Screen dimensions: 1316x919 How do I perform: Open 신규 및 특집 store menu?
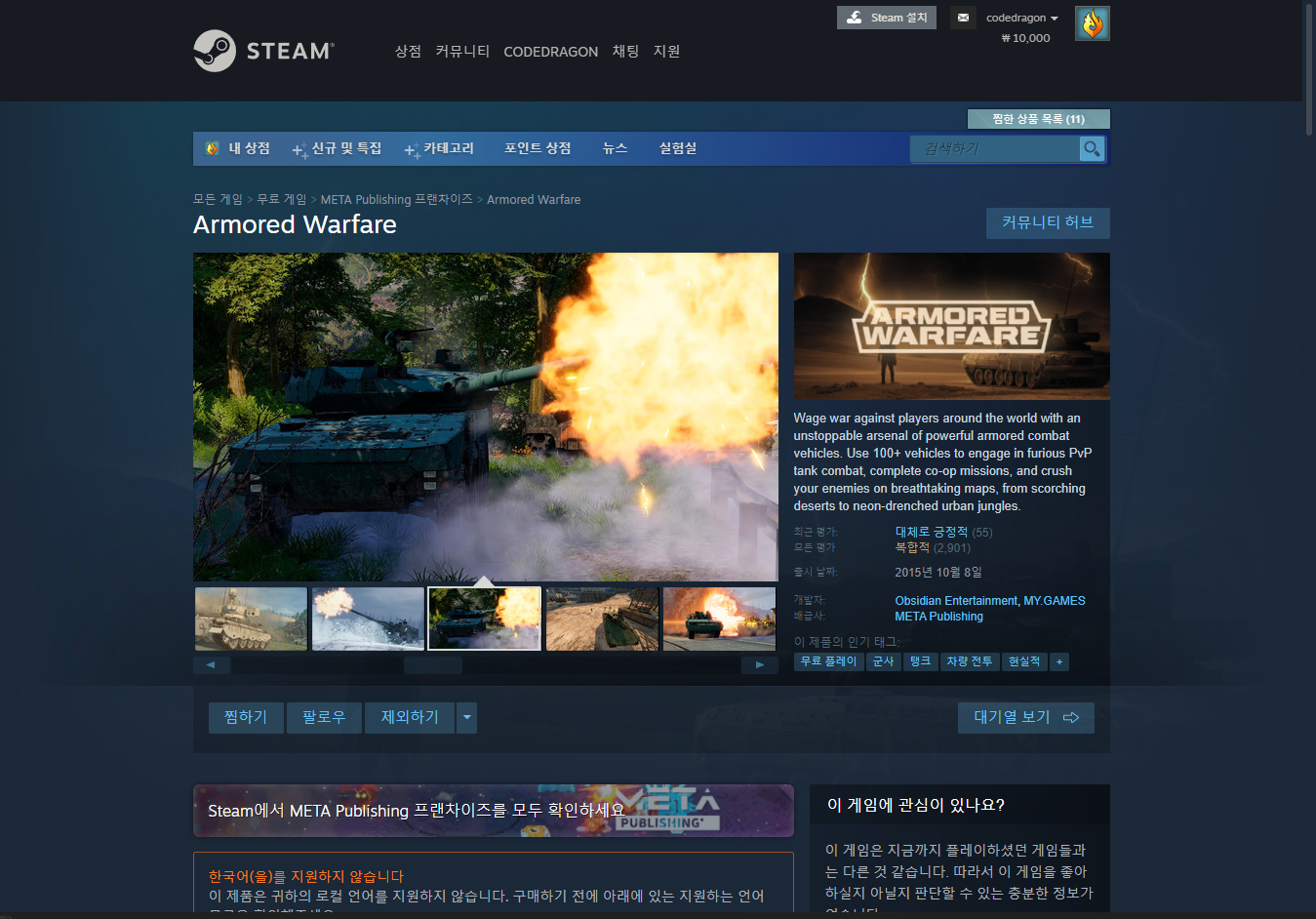coord(338,148)
